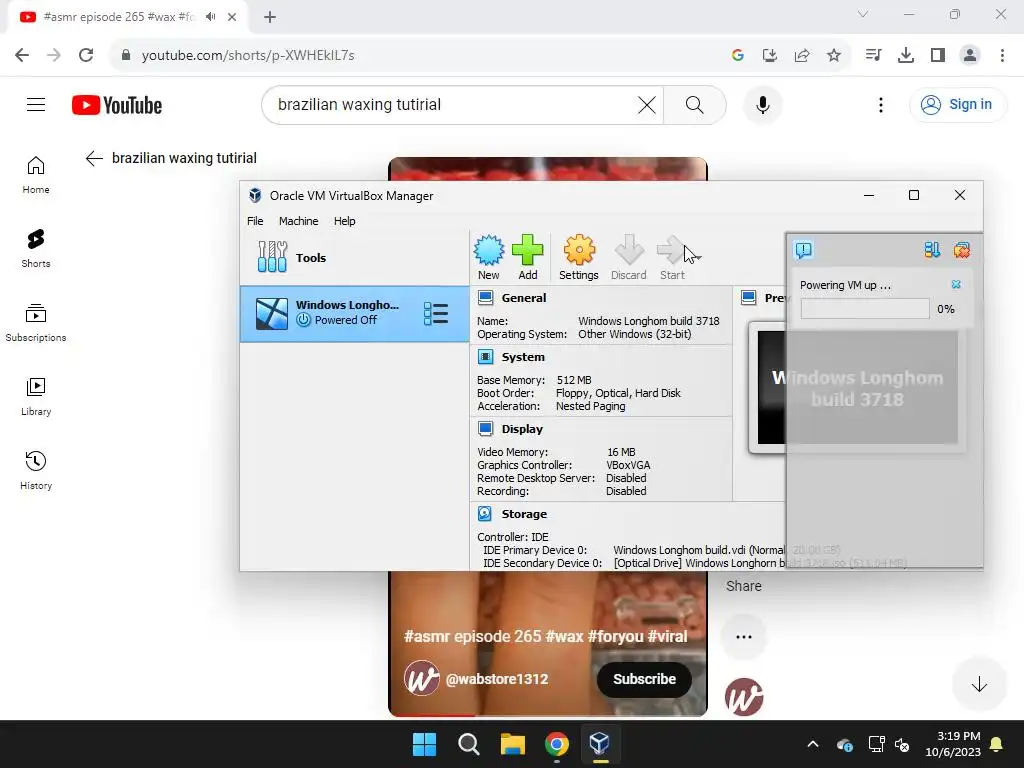Reload the YouTube page
Screen dimensions: 1024x768
pyautogui.click(x=86, y=55)
